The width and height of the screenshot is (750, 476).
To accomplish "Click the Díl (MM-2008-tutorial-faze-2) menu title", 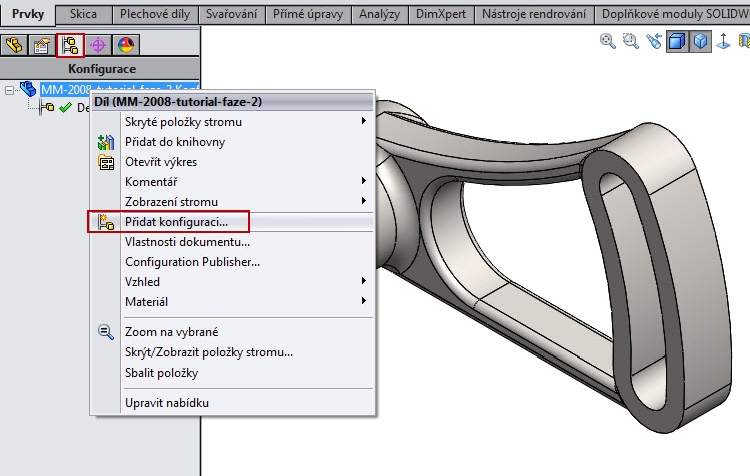I will pyautogui.click(x=232, y=102).
